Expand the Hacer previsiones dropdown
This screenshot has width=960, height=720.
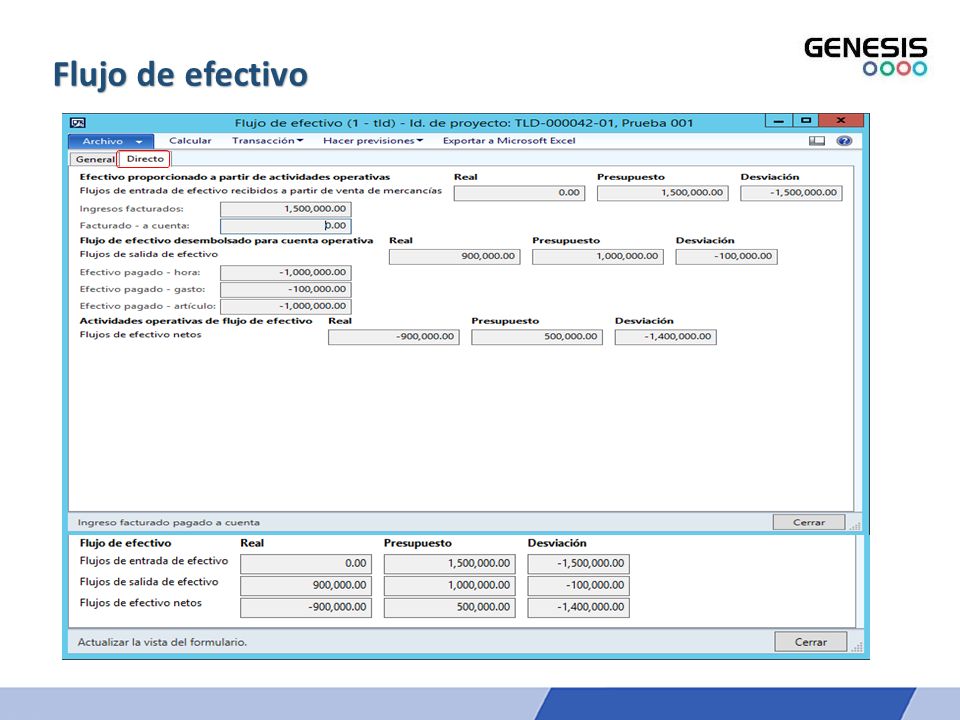pos(373,141)
